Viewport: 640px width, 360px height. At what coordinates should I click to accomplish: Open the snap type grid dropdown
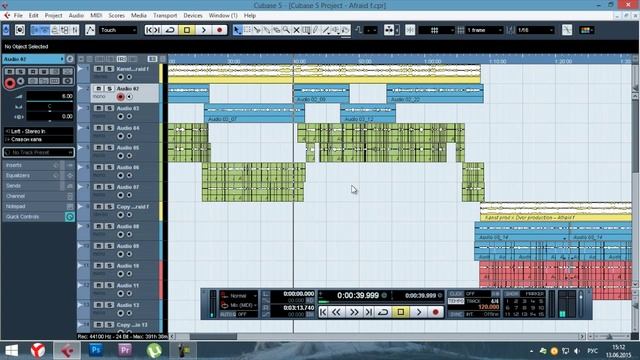pos(436,30)
